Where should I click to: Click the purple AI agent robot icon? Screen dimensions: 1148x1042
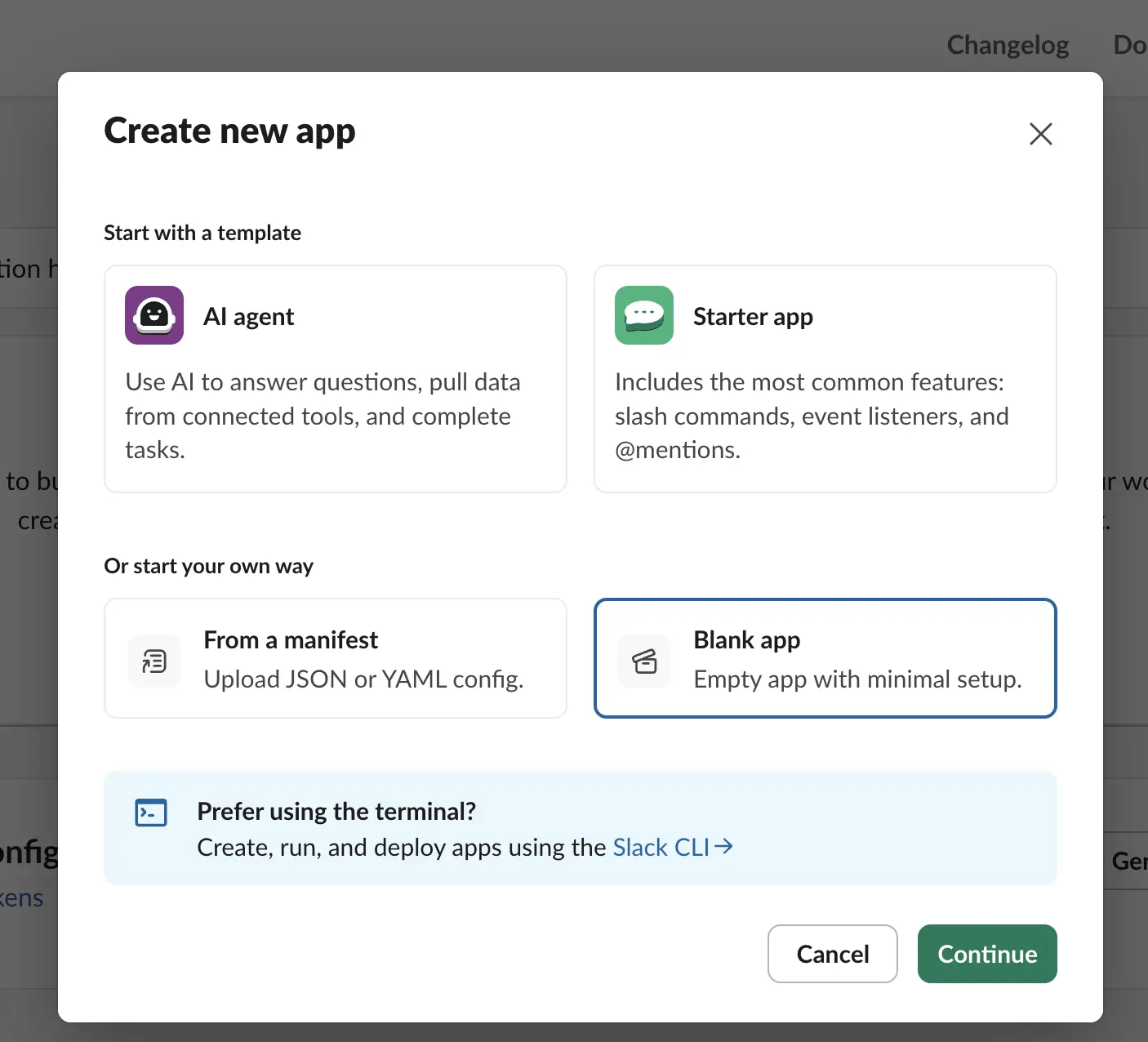[154, 315]
